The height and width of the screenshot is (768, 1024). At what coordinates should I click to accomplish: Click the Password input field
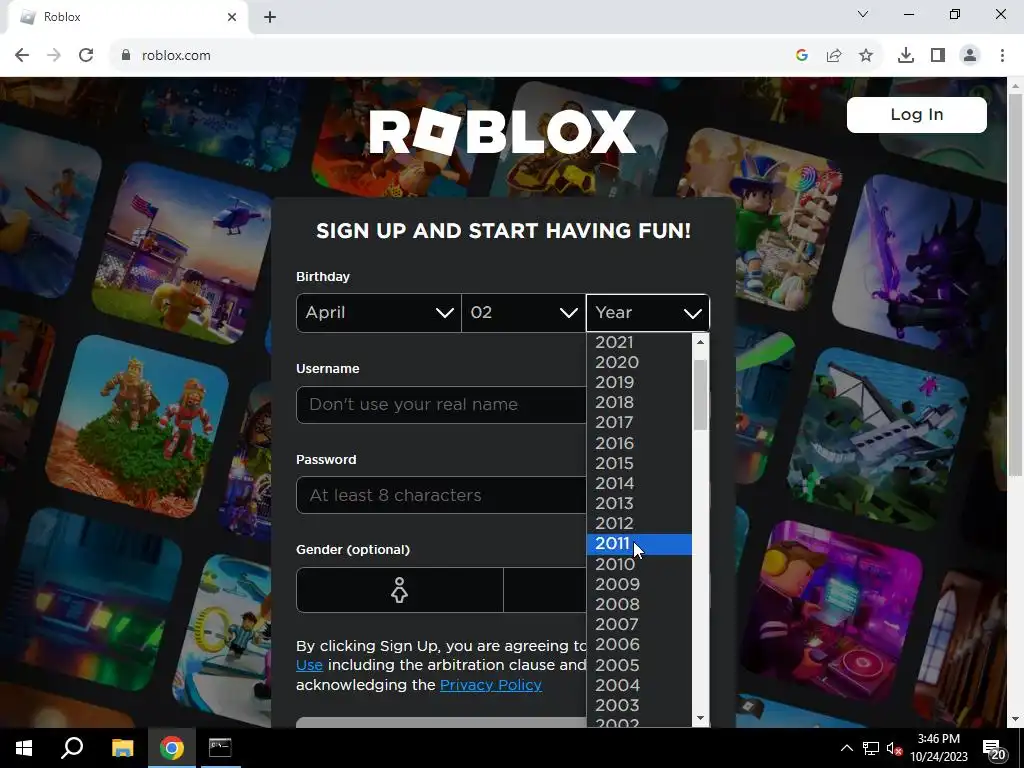(441, 495)
